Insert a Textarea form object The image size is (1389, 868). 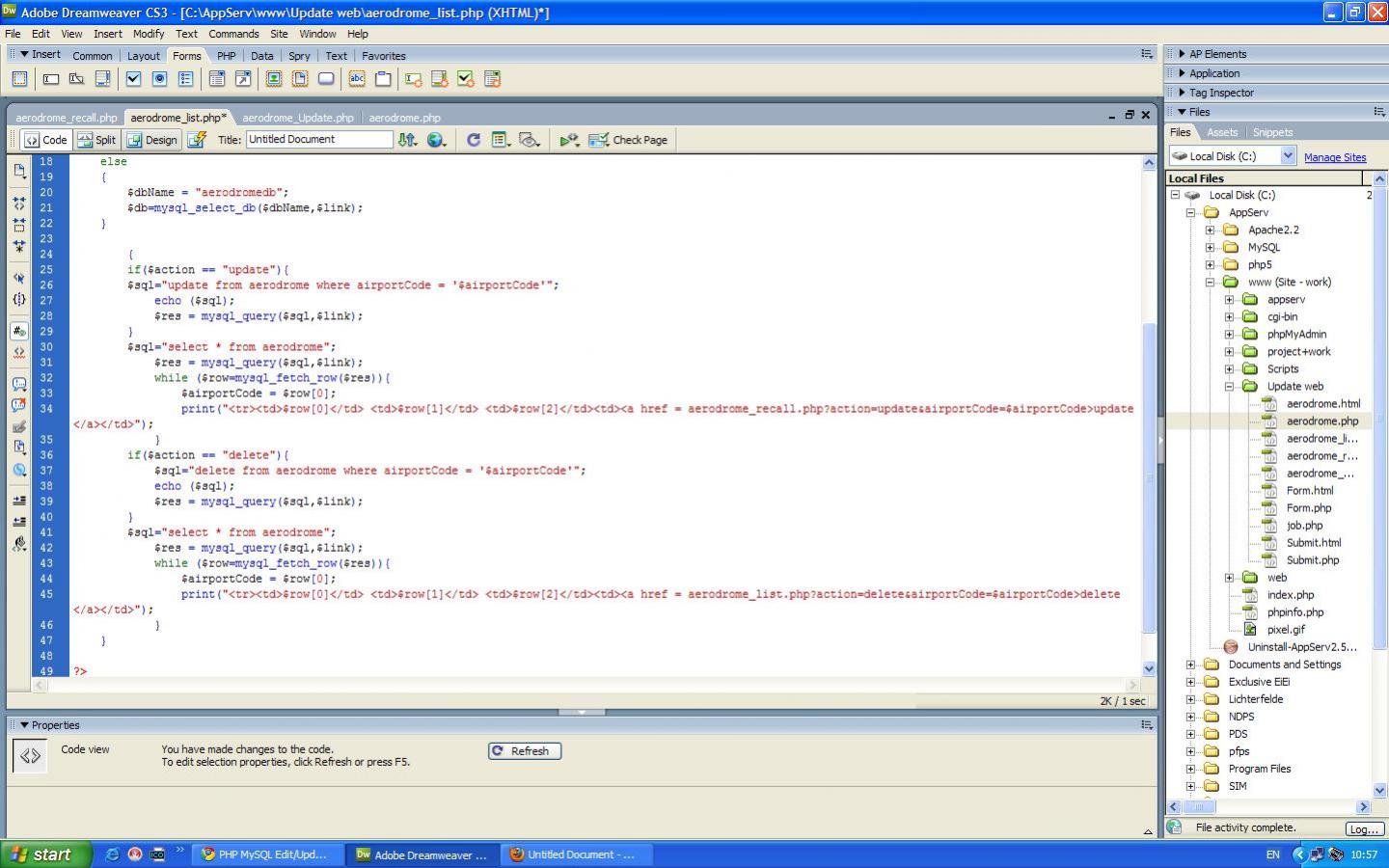click(x=102, y=79)
